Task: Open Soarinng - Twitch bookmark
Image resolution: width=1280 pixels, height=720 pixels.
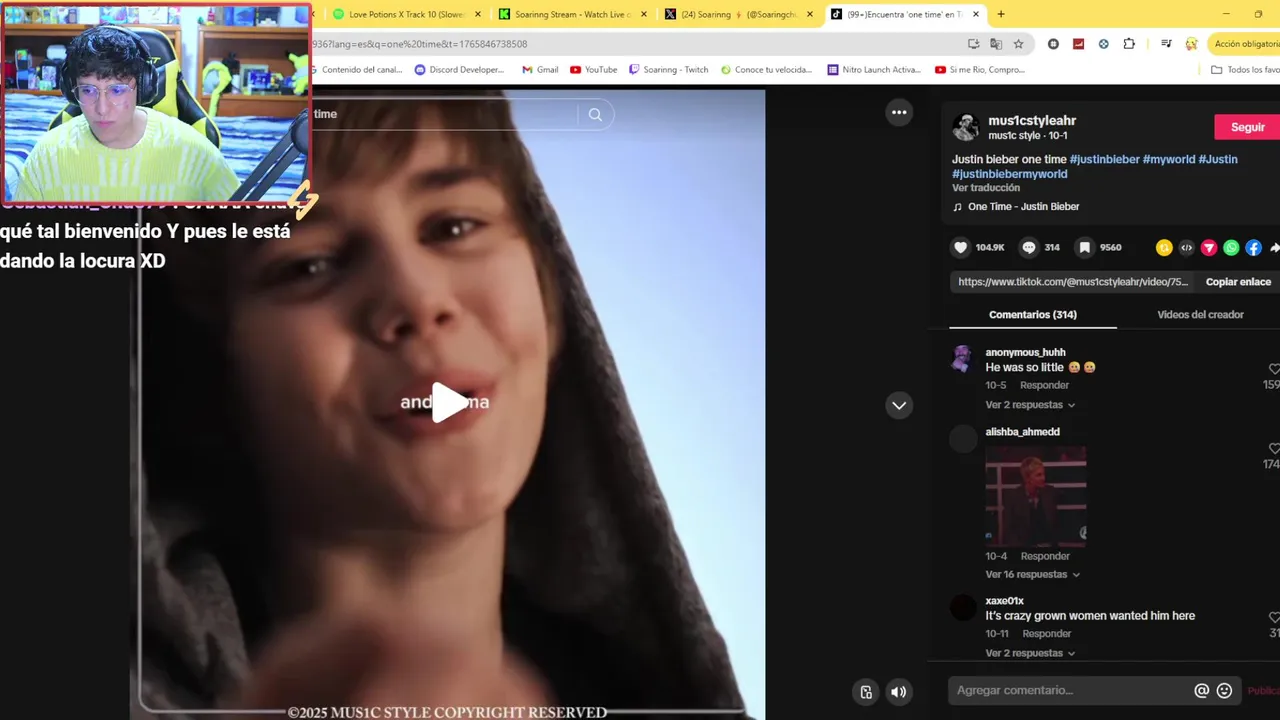Action: click(x=668, y=70)
